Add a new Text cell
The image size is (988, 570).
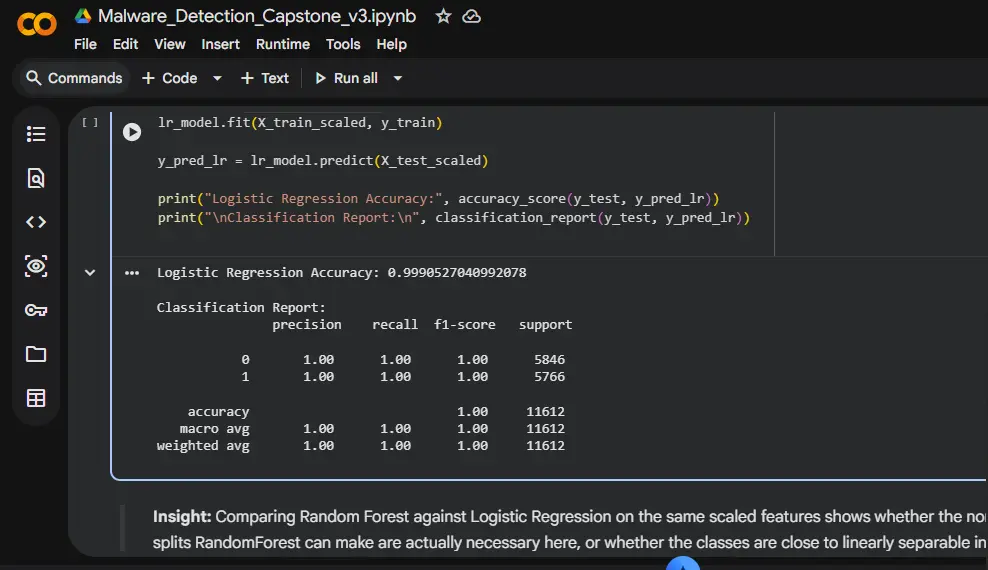tap(265, 78)
